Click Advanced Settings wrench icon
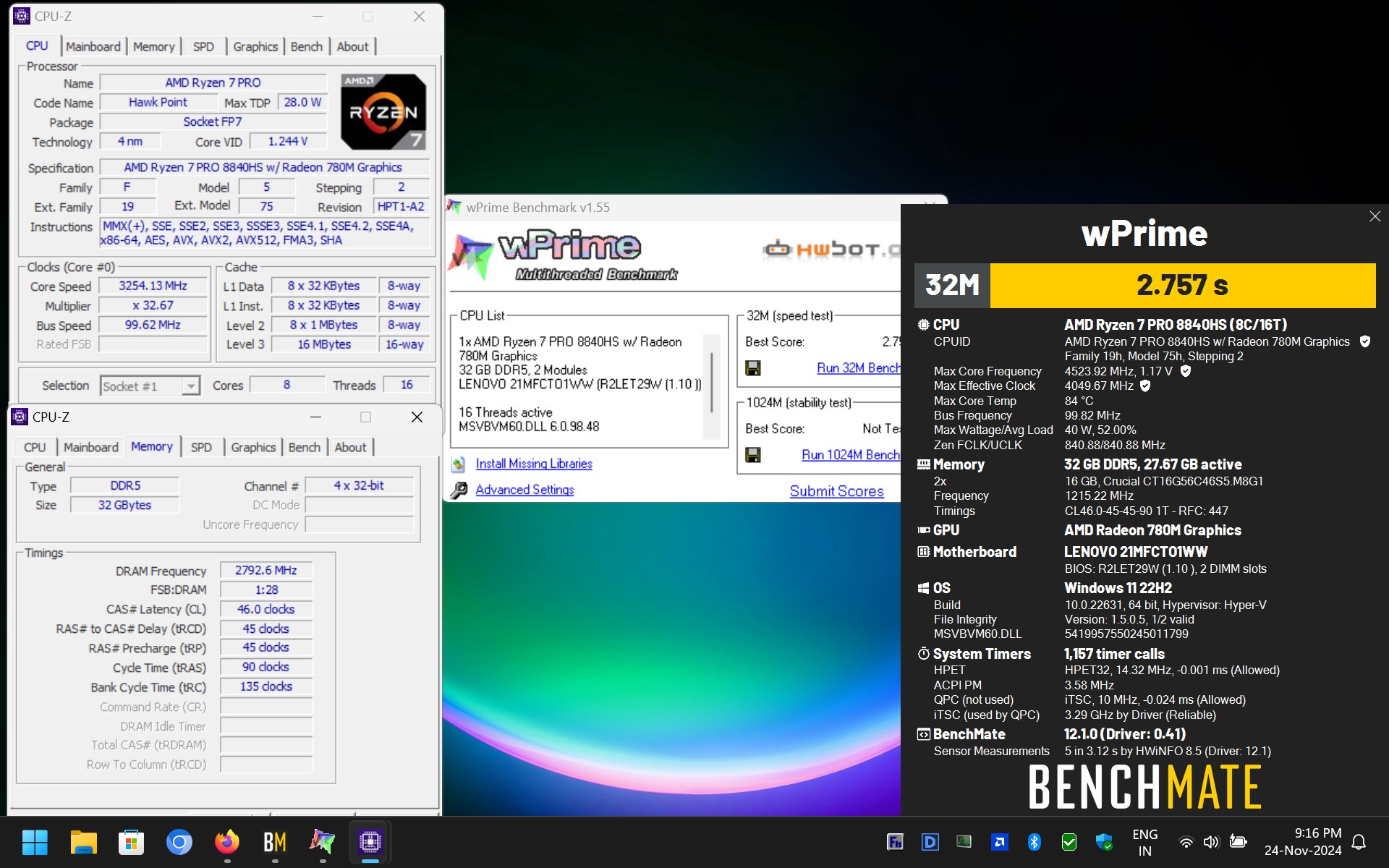The height and width of the screenshot is (868, 1389). point(459,490)
